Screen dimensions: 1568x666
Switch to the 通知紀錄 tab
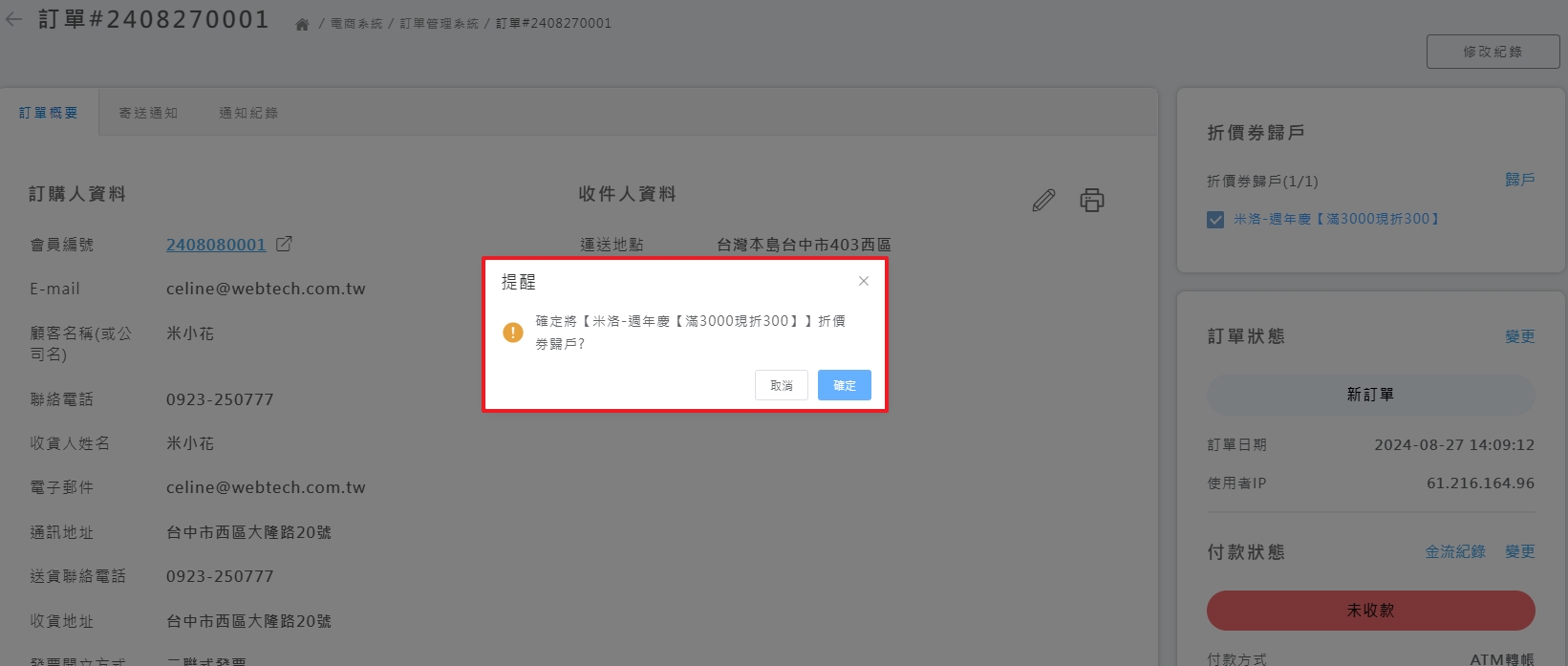point(248,113)
